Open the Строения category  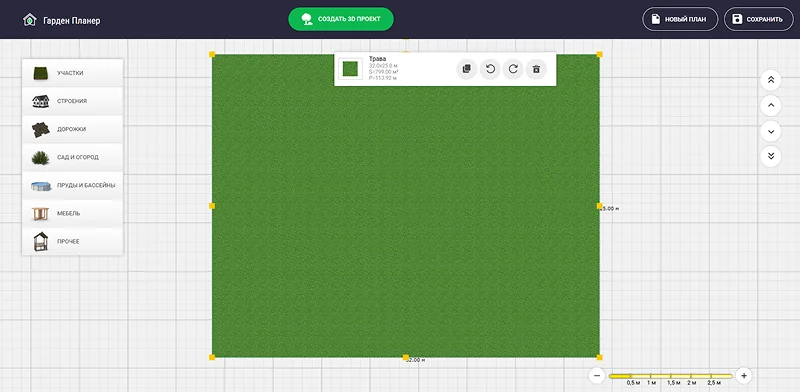72,101
